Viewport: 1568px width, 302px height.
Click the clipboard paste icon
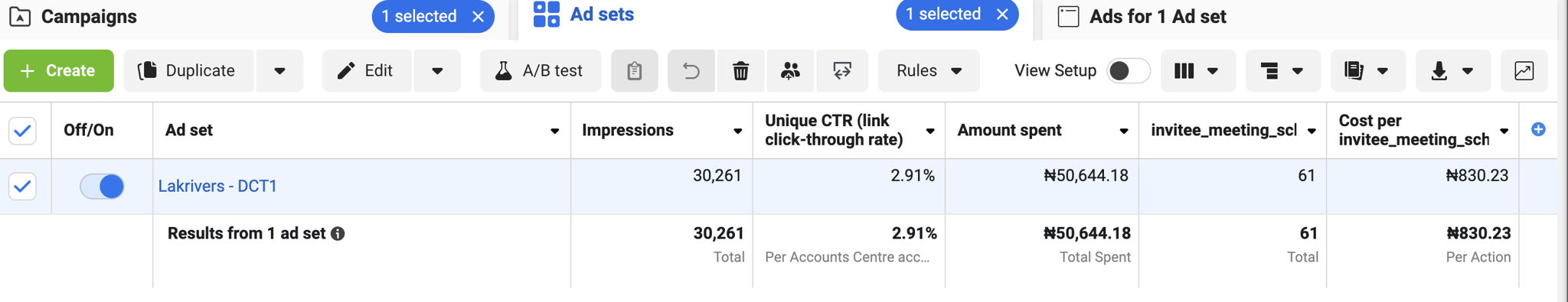634,71
